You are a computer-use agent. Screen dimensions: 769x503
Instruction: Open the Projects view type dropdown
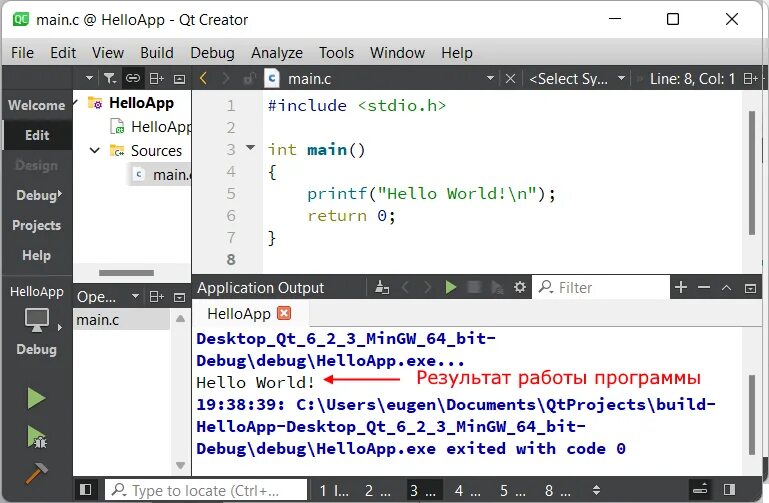coord(89,78)
